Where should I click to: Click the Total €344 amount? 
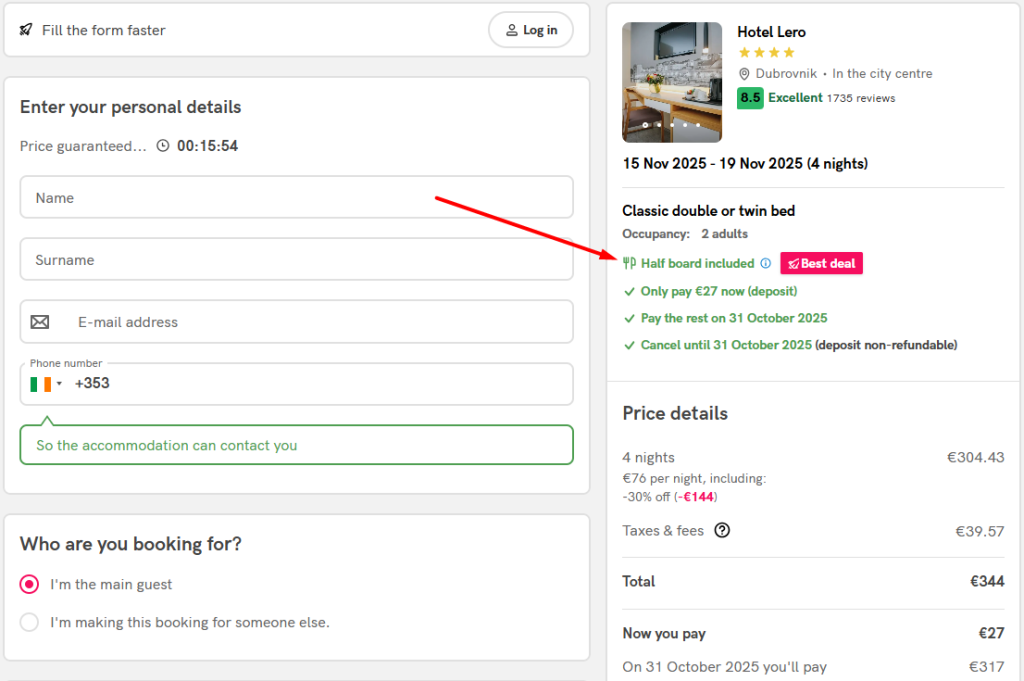click(987, 581)
